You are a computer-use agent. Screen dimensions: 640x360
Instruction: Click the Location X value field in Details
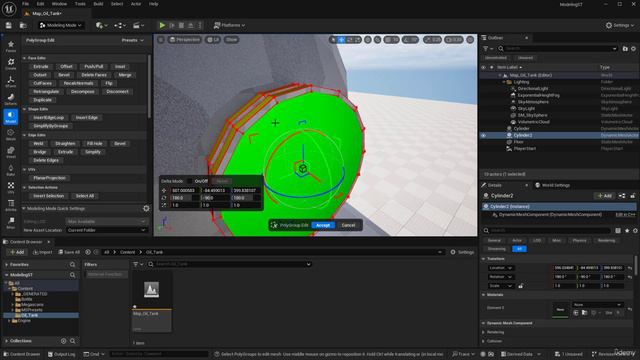564,268
